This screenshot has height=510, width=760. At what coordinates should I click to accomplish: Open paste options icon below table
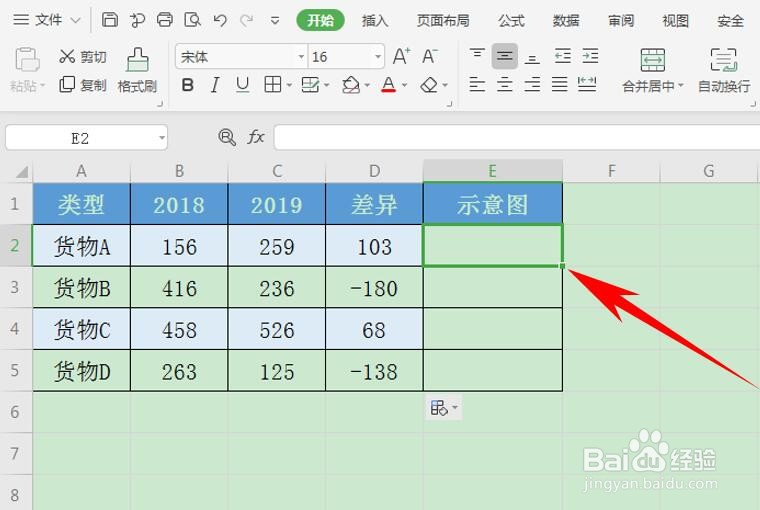439,408
